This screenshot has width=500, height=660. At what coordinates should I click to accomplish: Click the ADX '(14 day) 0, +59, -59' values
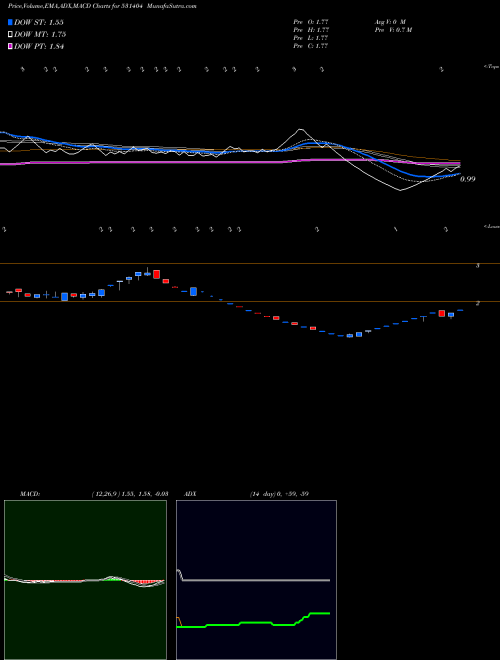[x=279, y=494]
